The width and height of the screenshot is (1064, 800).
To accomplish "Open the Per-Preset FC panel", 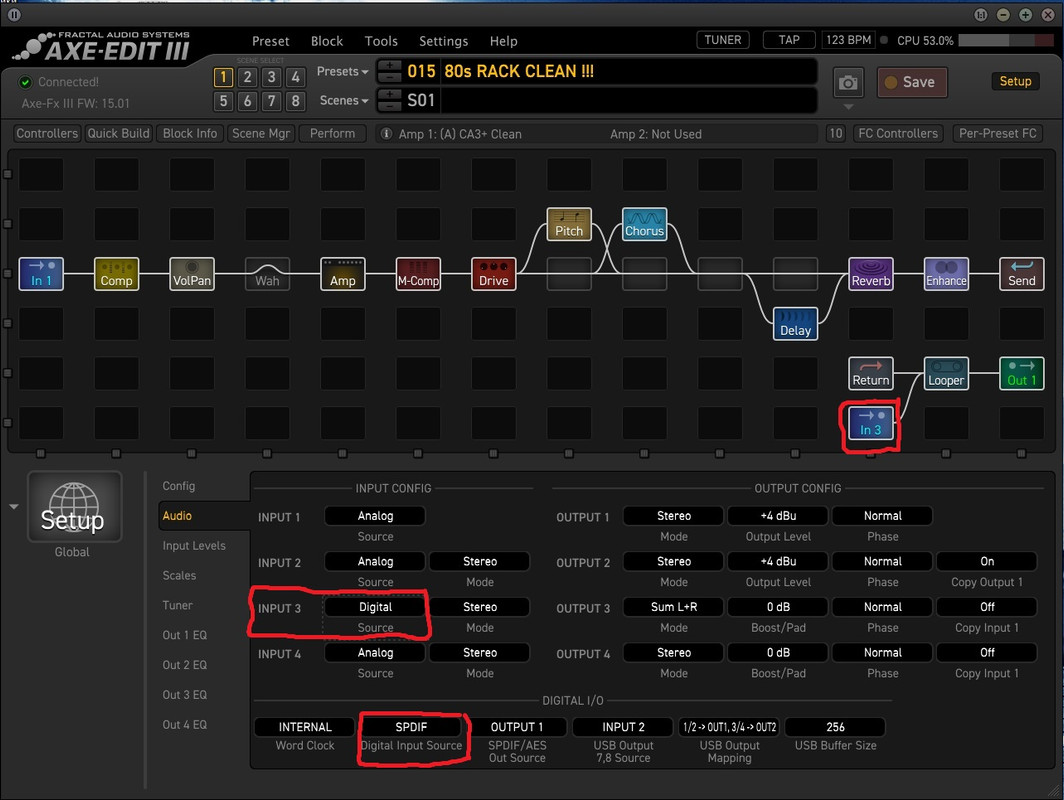I will [x=998, y=134].
